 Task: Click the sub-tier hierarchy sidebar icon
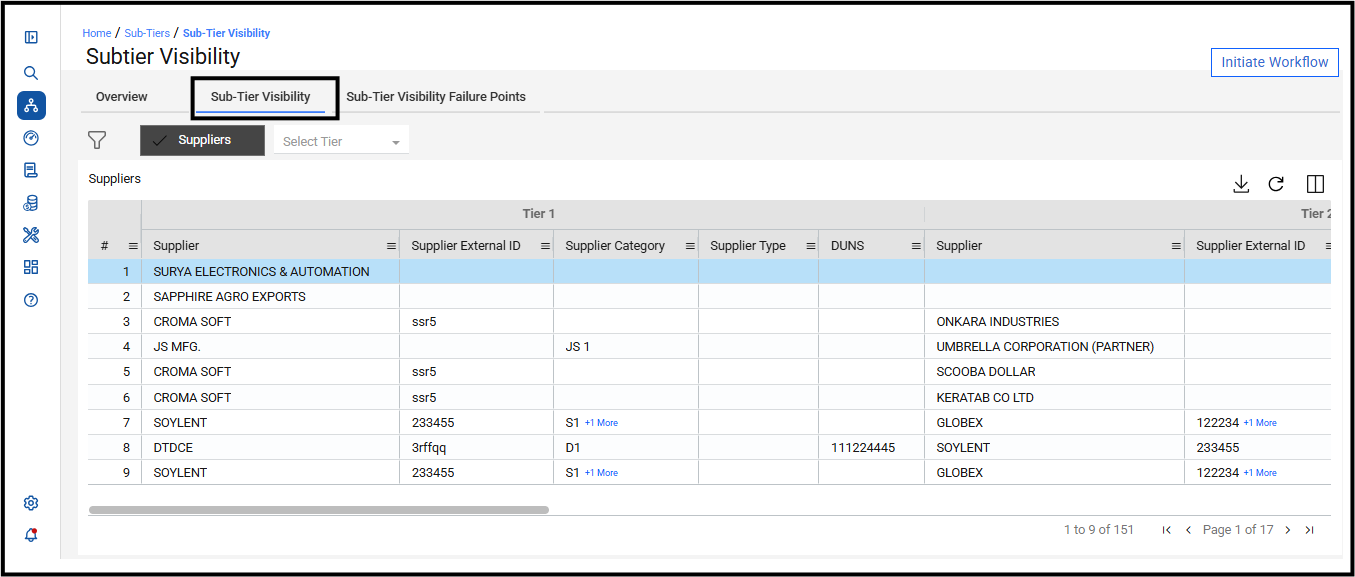point(31,106)
